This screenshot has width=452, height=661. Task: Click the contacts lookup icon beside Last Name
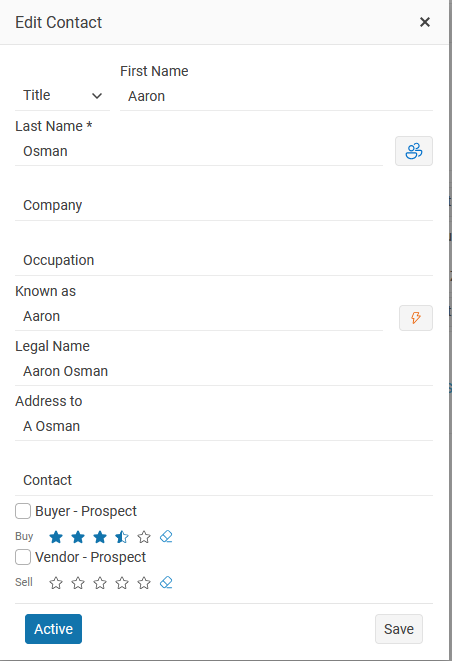pos(414,151)
